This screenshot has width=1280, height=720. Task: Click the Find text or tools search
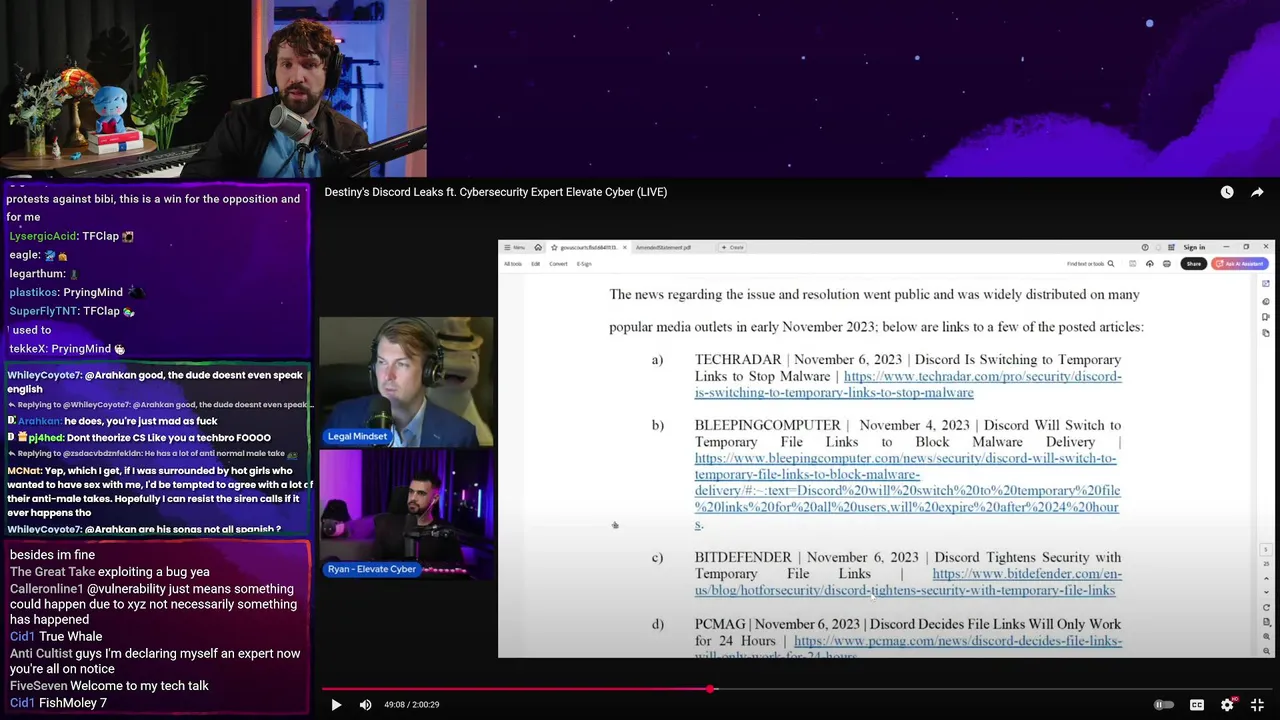coord(1090,264)
